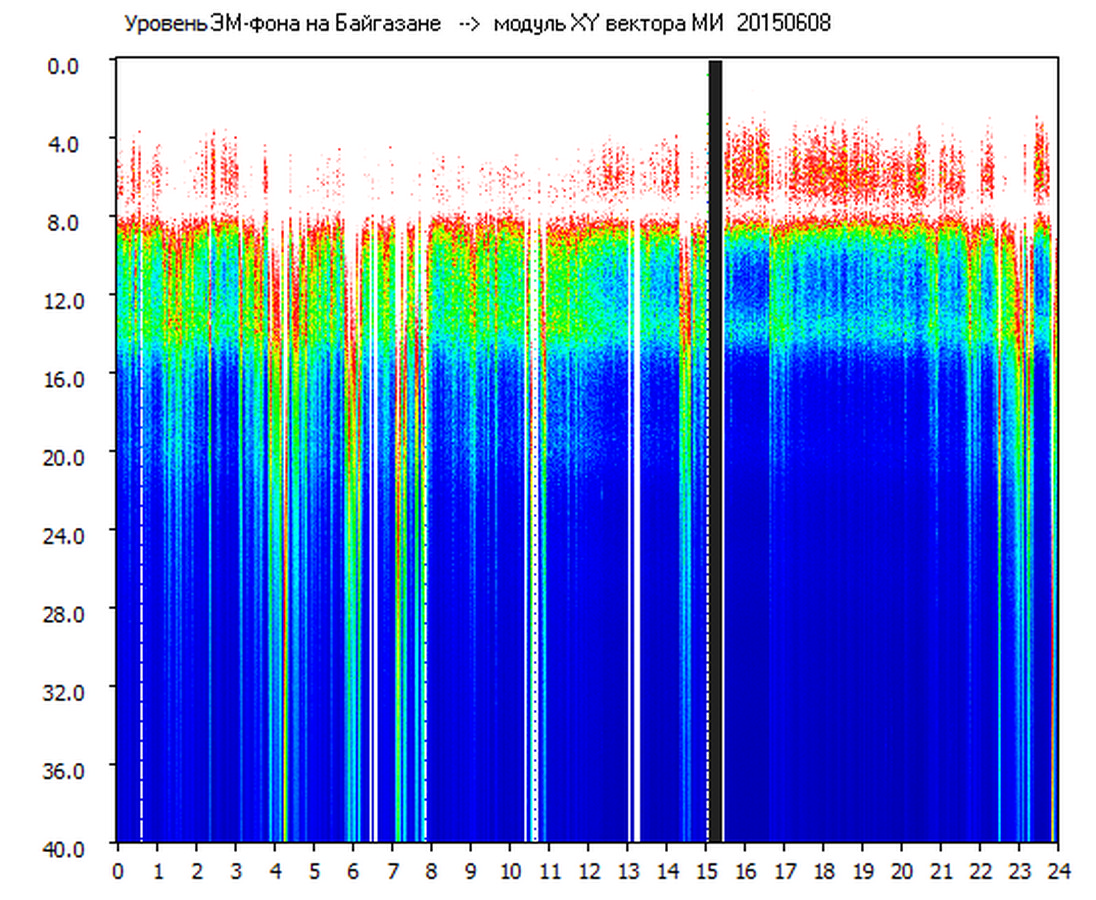Click the x-axis hour label "1"
The width and height of the screenshot is (1096, 900).
(158, 871)
